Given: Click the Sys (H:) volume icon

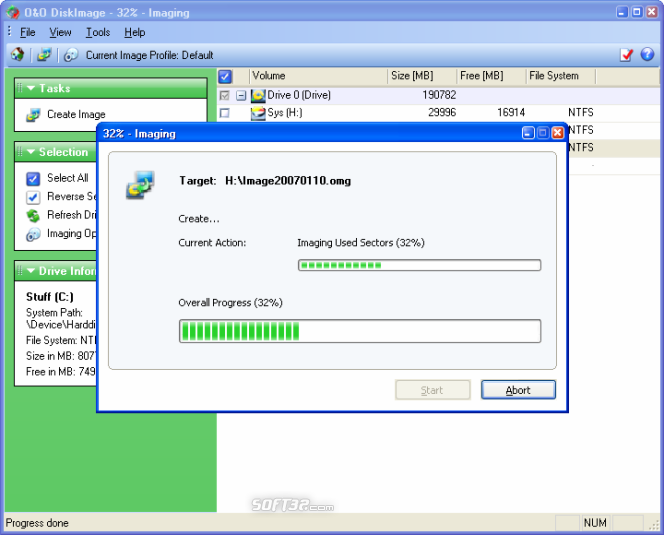Looking at the screenshot, I should click(x=258, y=113).
